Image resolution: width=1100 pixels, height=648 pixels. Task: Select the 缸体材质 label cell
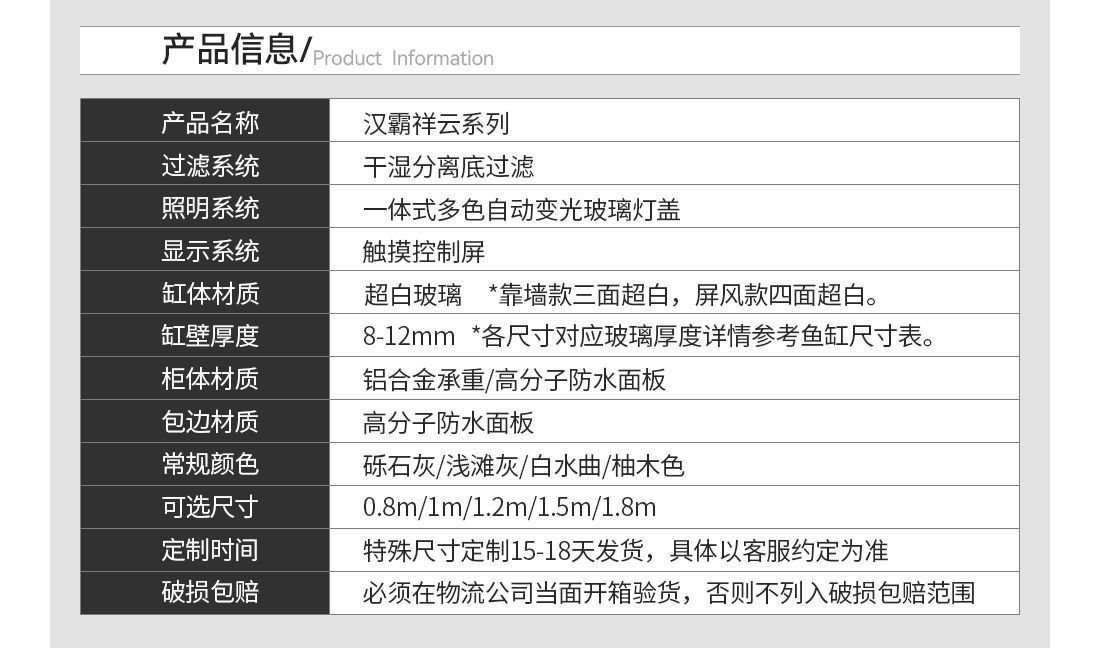[210, 294]
